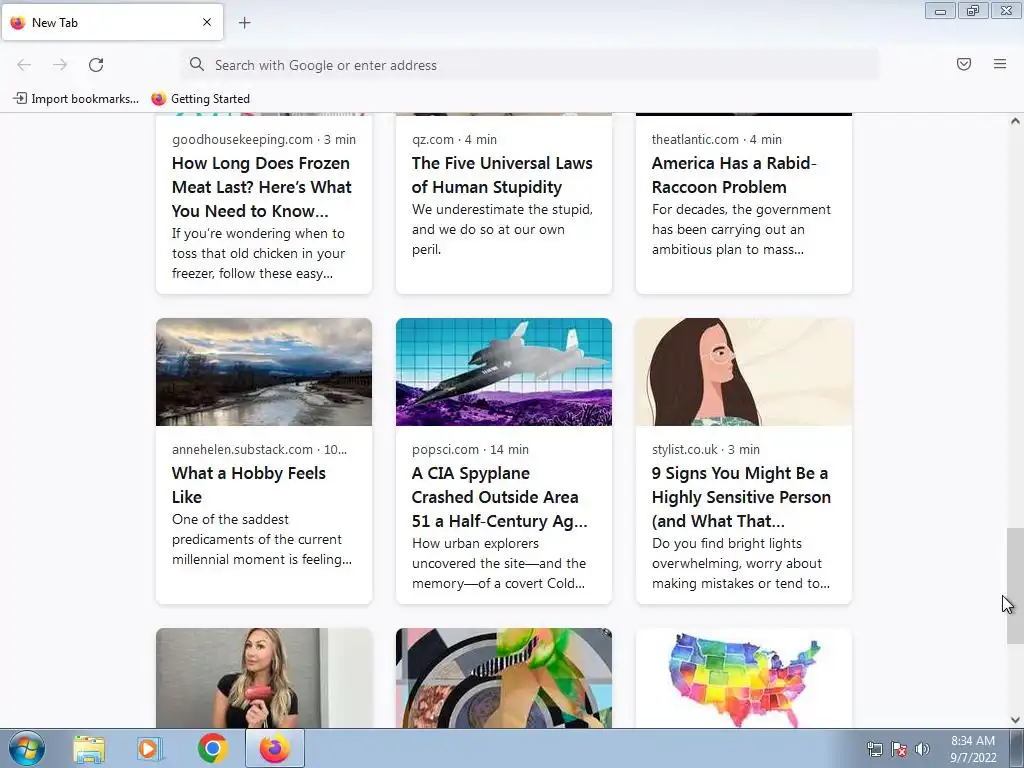Open the Action Center flag icon
The image size is (1024, 768).
pos(899,749)
